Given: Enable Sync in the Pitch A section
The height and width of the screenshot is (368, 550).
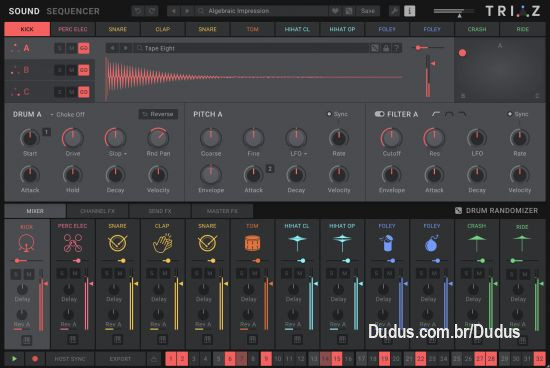Looking at the screenshot, I should [x=337, y=114].
